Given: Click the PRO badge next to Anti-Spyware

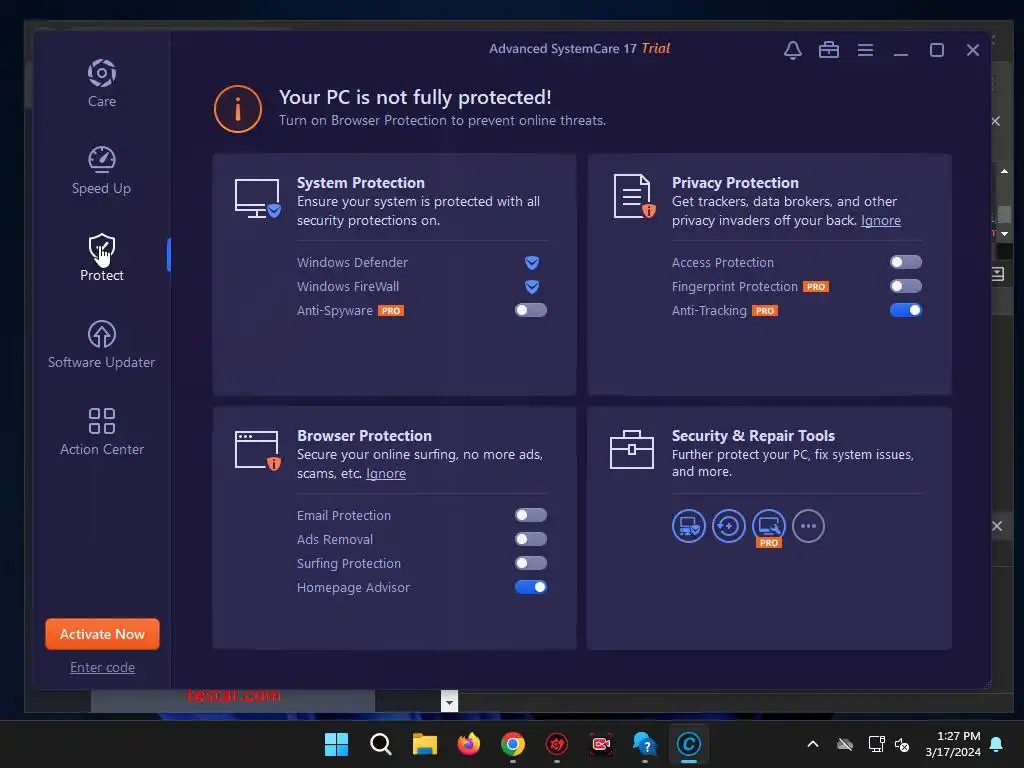Looking at the screenshot, I should click(391, 311).
